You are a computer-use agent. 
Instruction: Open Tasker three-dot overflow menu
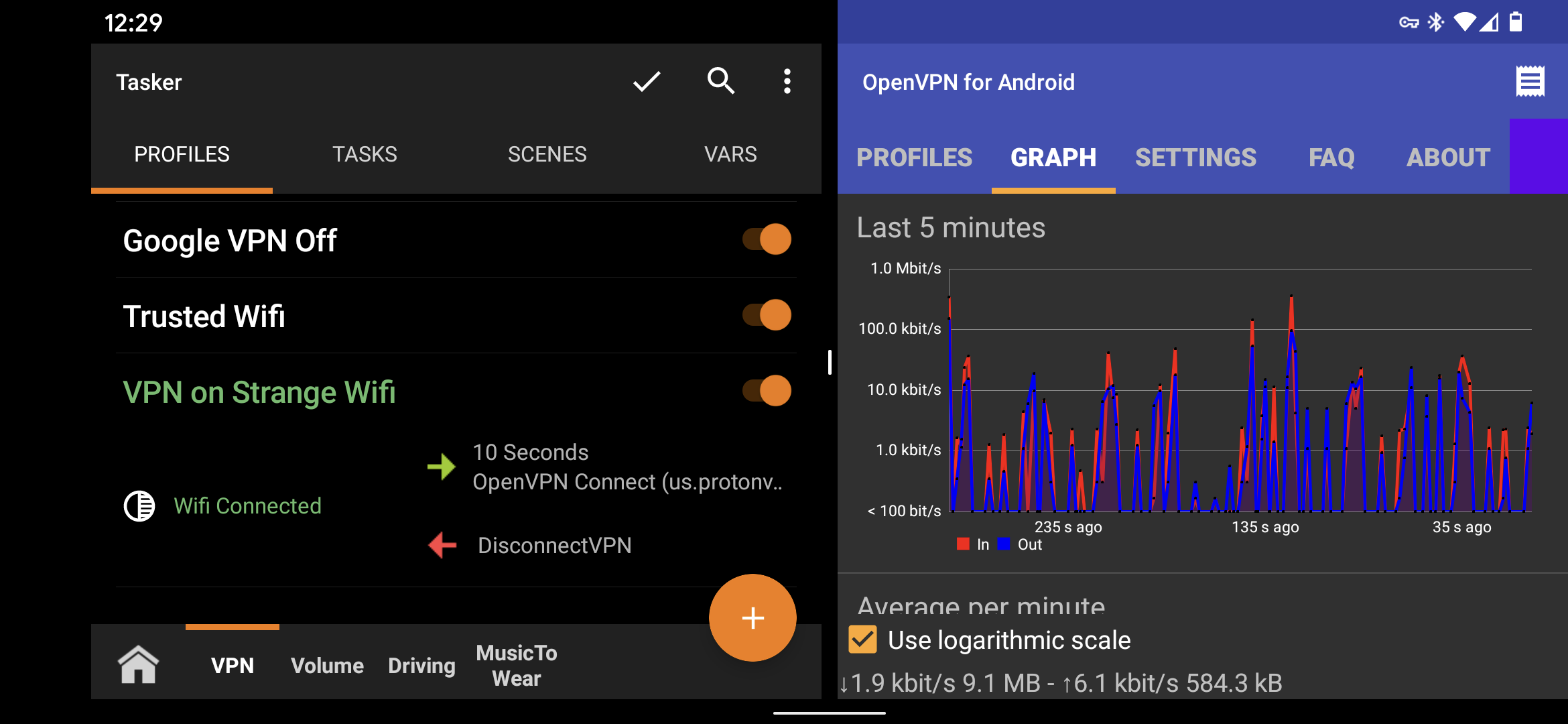tap(787, 81)
